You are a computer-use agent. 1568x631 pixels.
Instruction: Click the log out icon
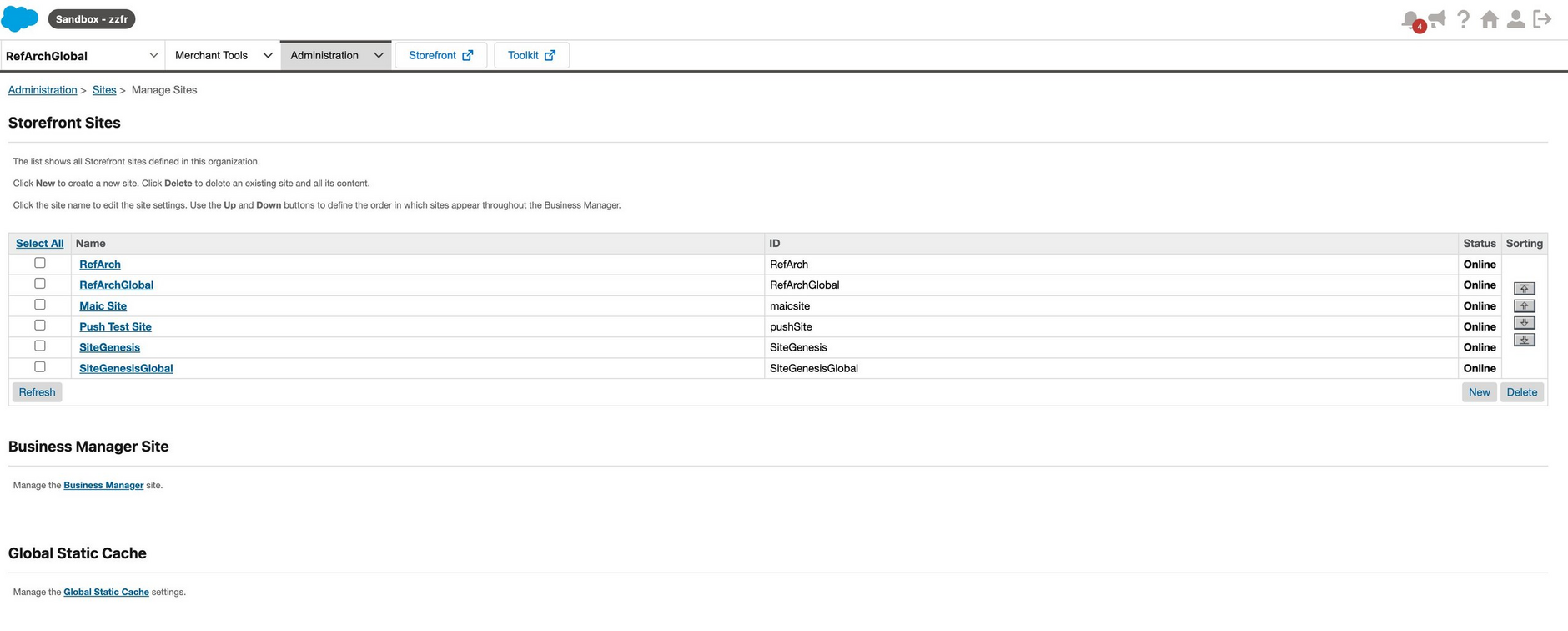point(1542,18)
